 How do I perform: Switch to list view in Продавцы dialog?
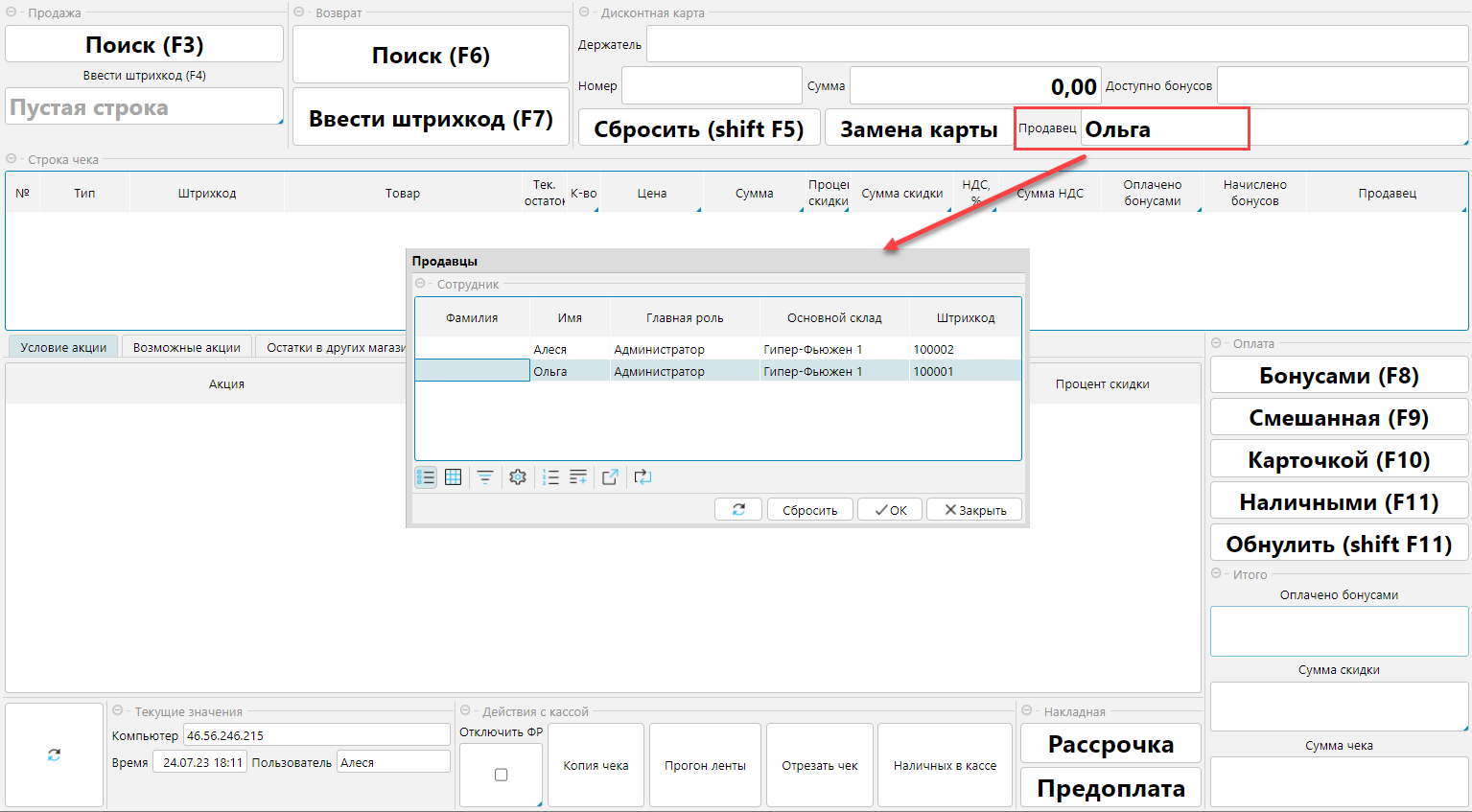pos(426,477)
